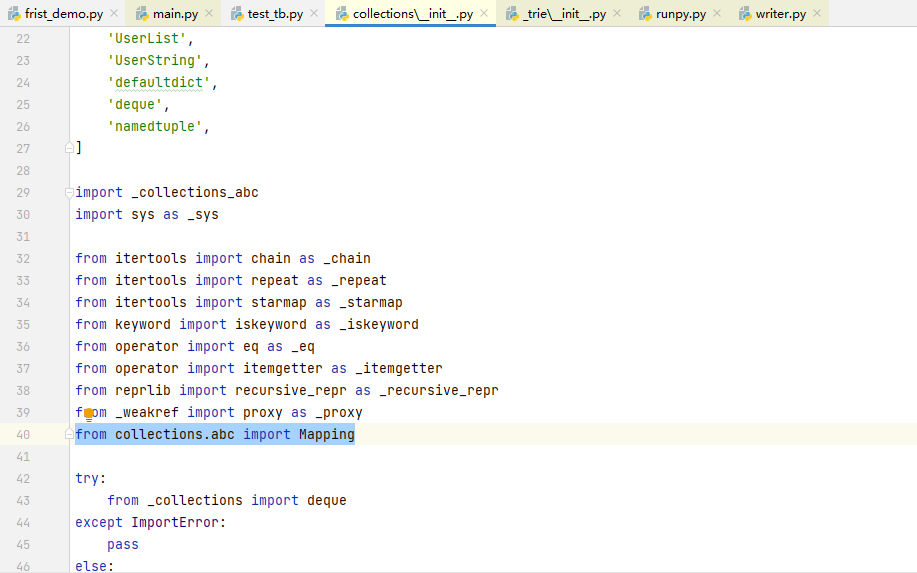917x573 pixels.
Task: Click the Python file icon on main.py tab
Action: pos(142,13)
